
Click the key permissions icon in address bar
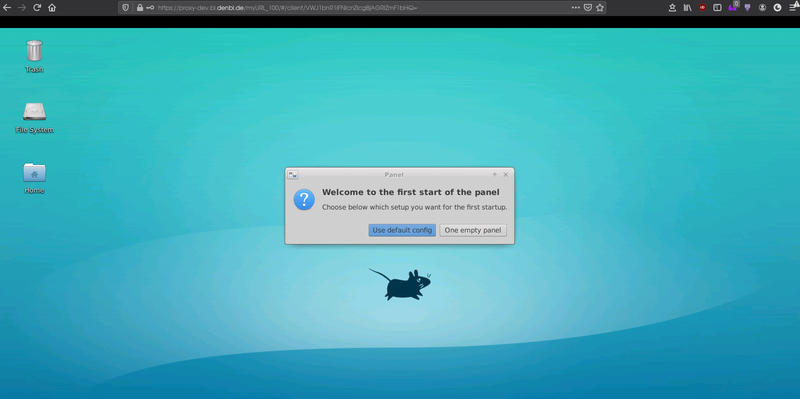click(150, 8)
